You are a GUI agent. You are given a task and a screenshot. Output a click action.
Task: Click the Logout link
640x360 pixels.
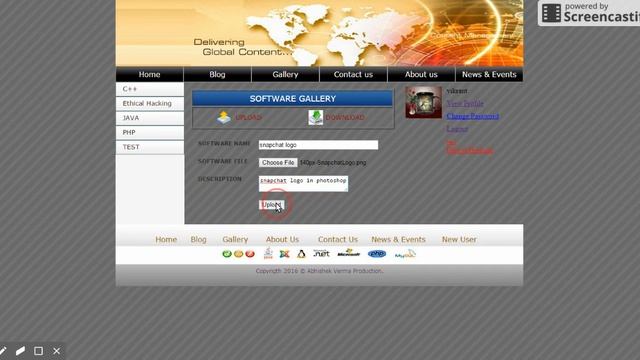(457, 129)
